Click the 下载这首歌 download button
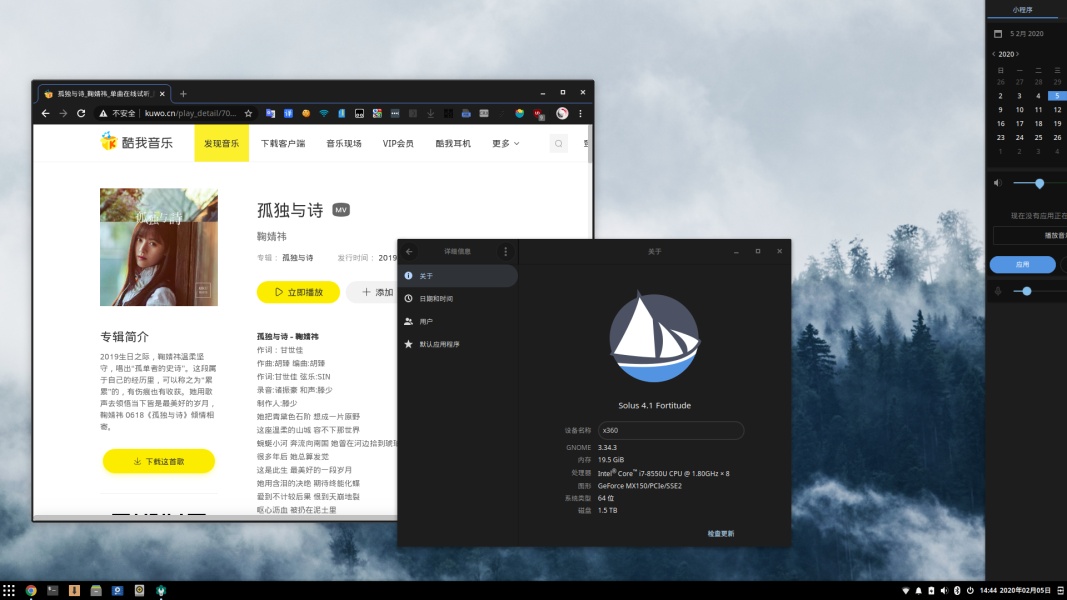The width and height of the screenshot is (1067, 600). coord(159,461)
